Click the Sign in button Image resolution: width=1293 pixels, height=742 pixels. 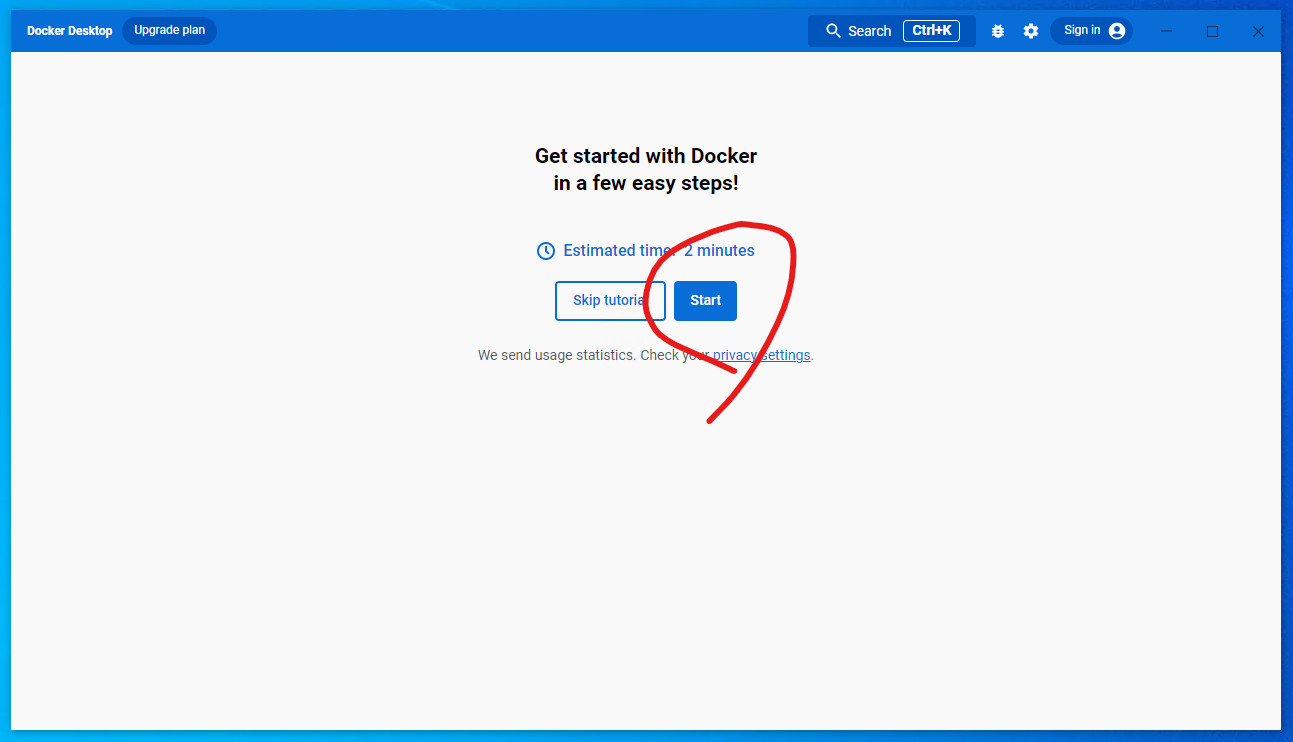click(x=1091, y=31)
